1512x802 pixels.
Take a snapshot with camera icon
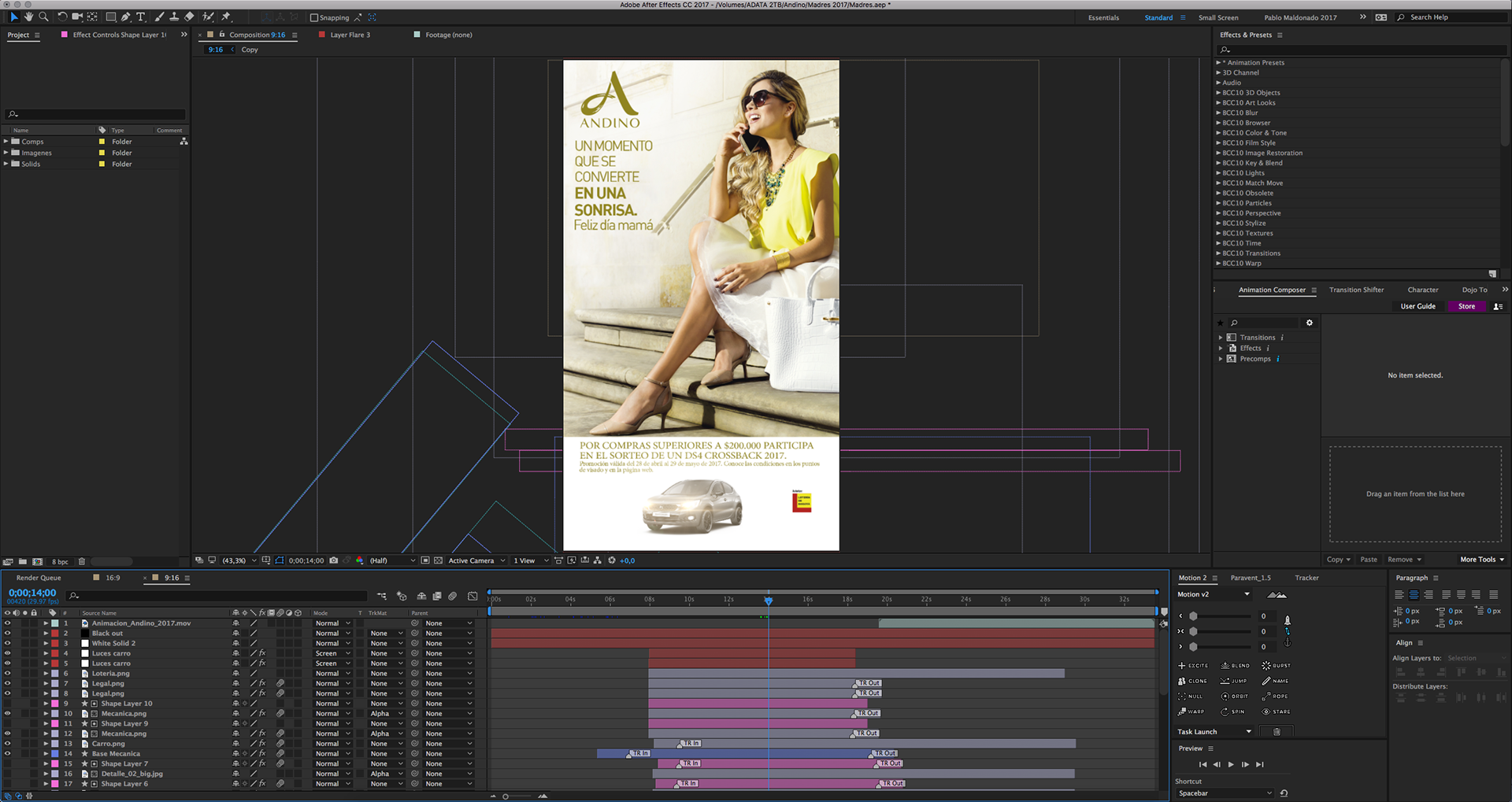pyautogui.click(x=334, y=560)
